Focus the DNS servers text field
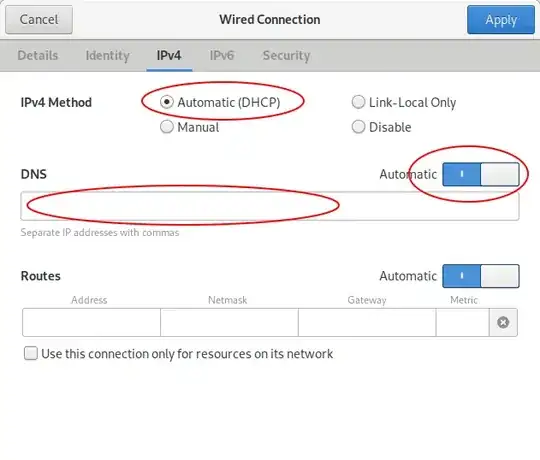The width and height of the screenshot is (540, 460). tap(270, 206)
